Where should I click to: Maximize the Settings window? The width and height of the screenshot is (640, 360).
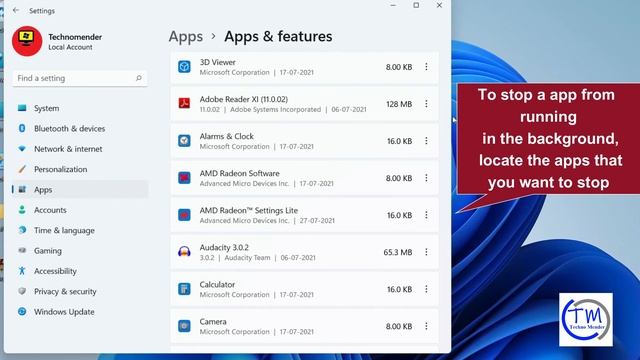coord(416,5)
